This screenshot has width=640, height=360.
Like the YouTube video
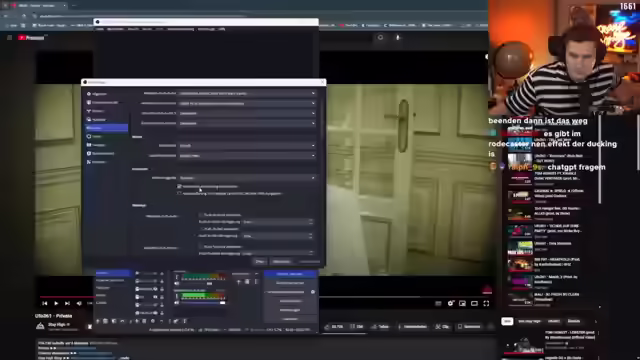(334, 327)
